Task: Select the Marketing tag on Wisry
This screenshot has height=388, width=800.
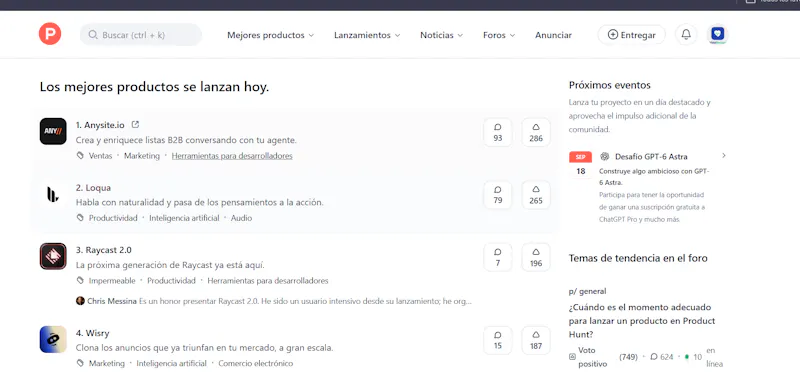Action: click(x=107, y=363)
